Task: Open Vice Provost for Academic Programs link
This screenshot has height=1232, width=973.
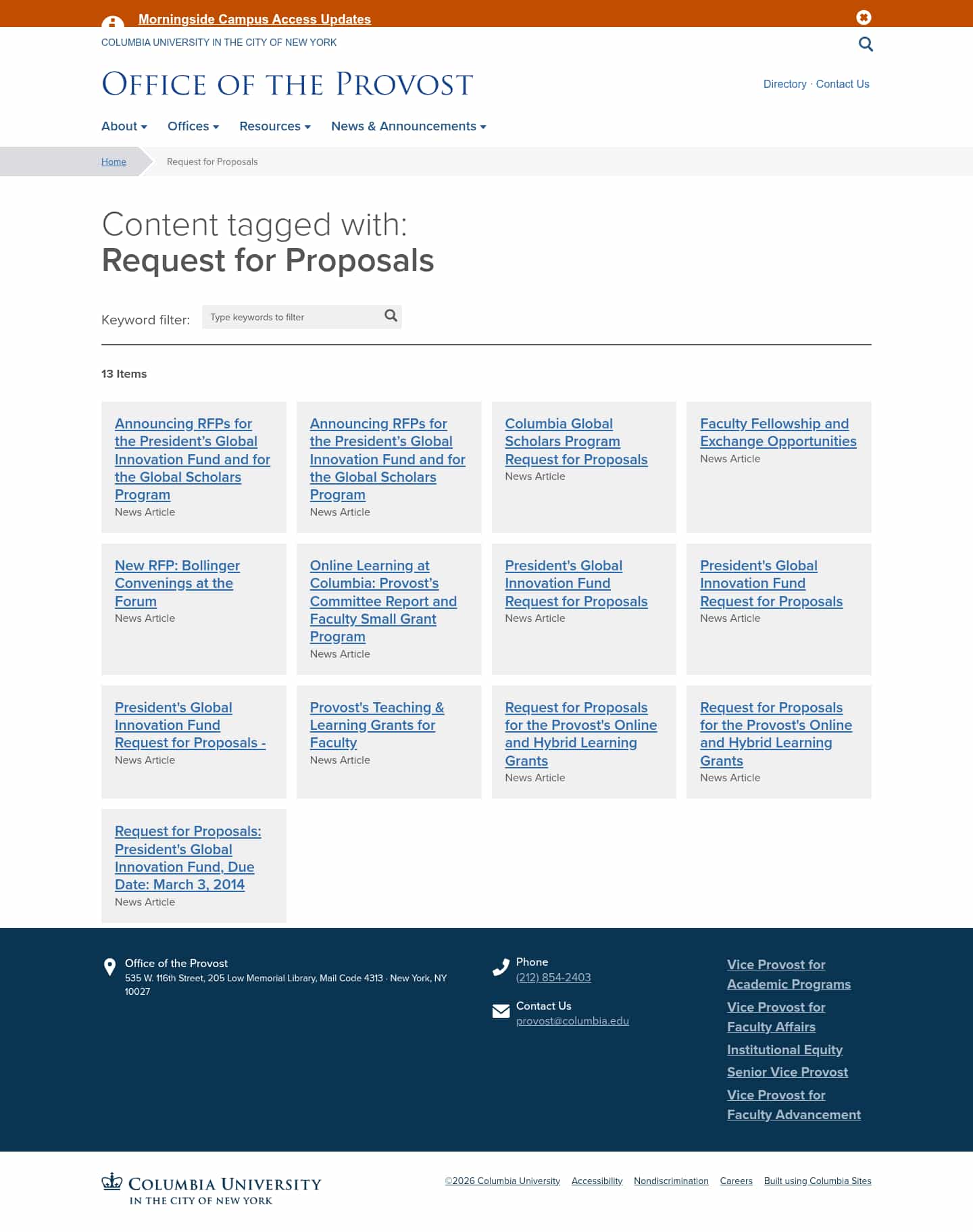Action: [789, 974]
